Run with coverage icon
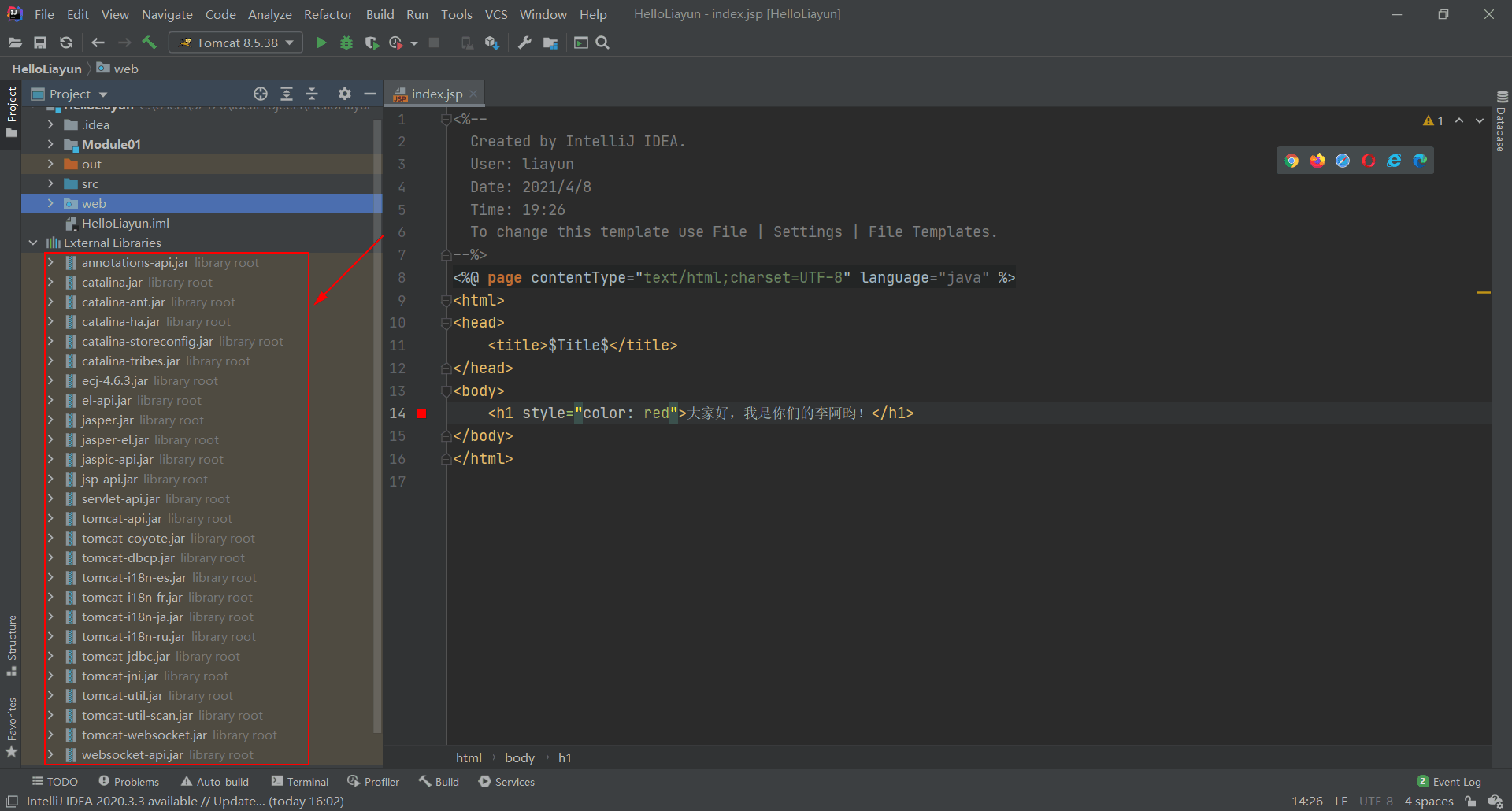 (372, 43)
